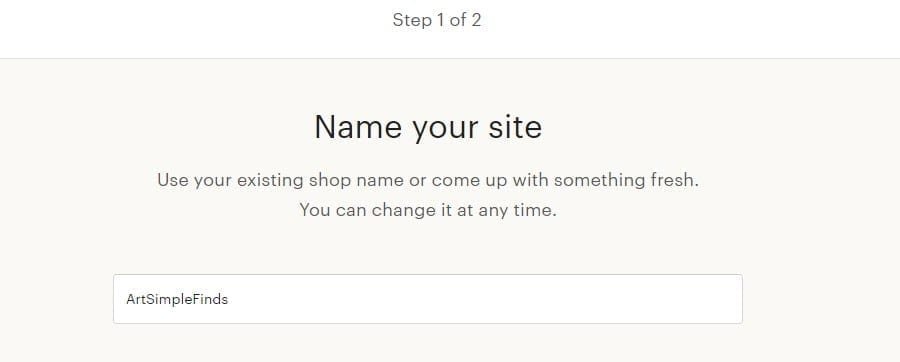Viewport: 900px width, 362px height.
Task: Click the words 'come up with' in the description
Action: pyautogui.click(x=482, y=180)
